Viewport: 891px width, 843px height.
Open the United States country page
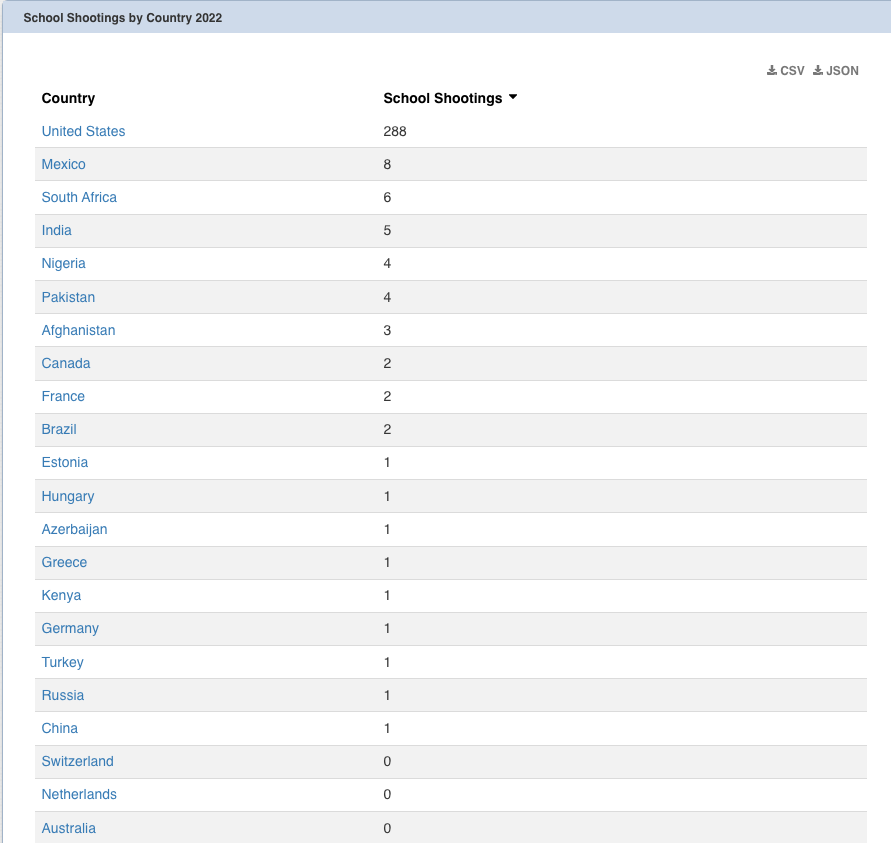click(83, 131)
